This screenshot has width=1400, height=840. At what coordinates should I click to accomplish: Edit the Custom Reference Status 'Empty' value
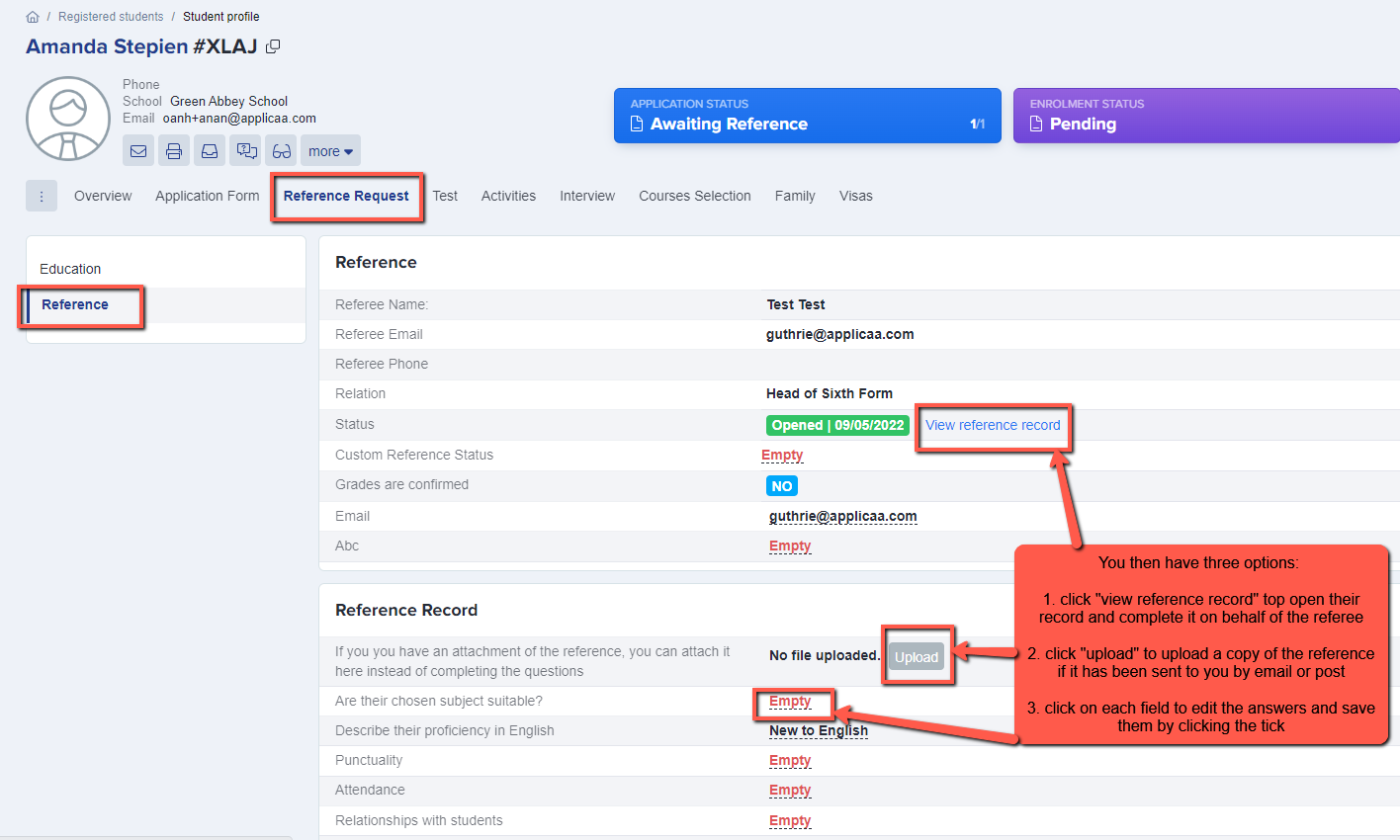782,455
